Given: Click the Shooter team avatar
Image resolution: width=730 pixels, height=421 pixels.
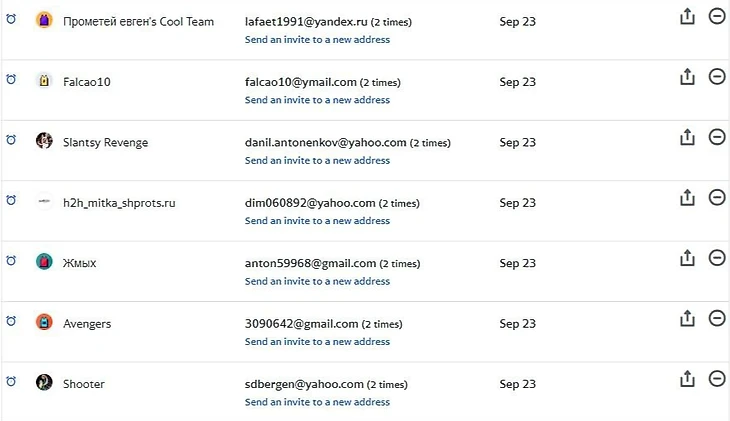Looking at the screenshot, I should pyautogui.click(x=44, y=382).
